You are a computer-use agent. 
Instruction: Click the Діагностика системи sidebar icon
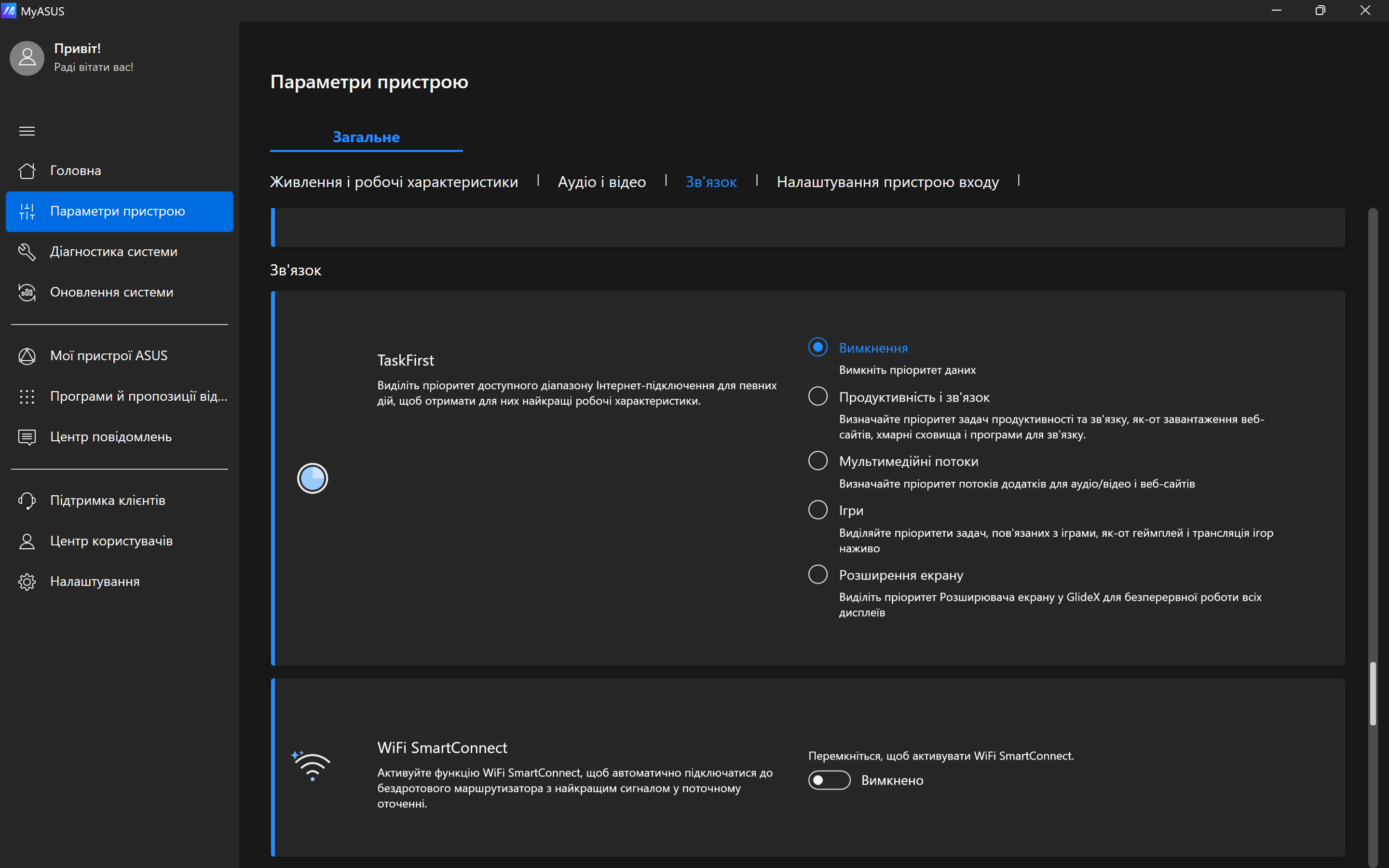[27, 251]
